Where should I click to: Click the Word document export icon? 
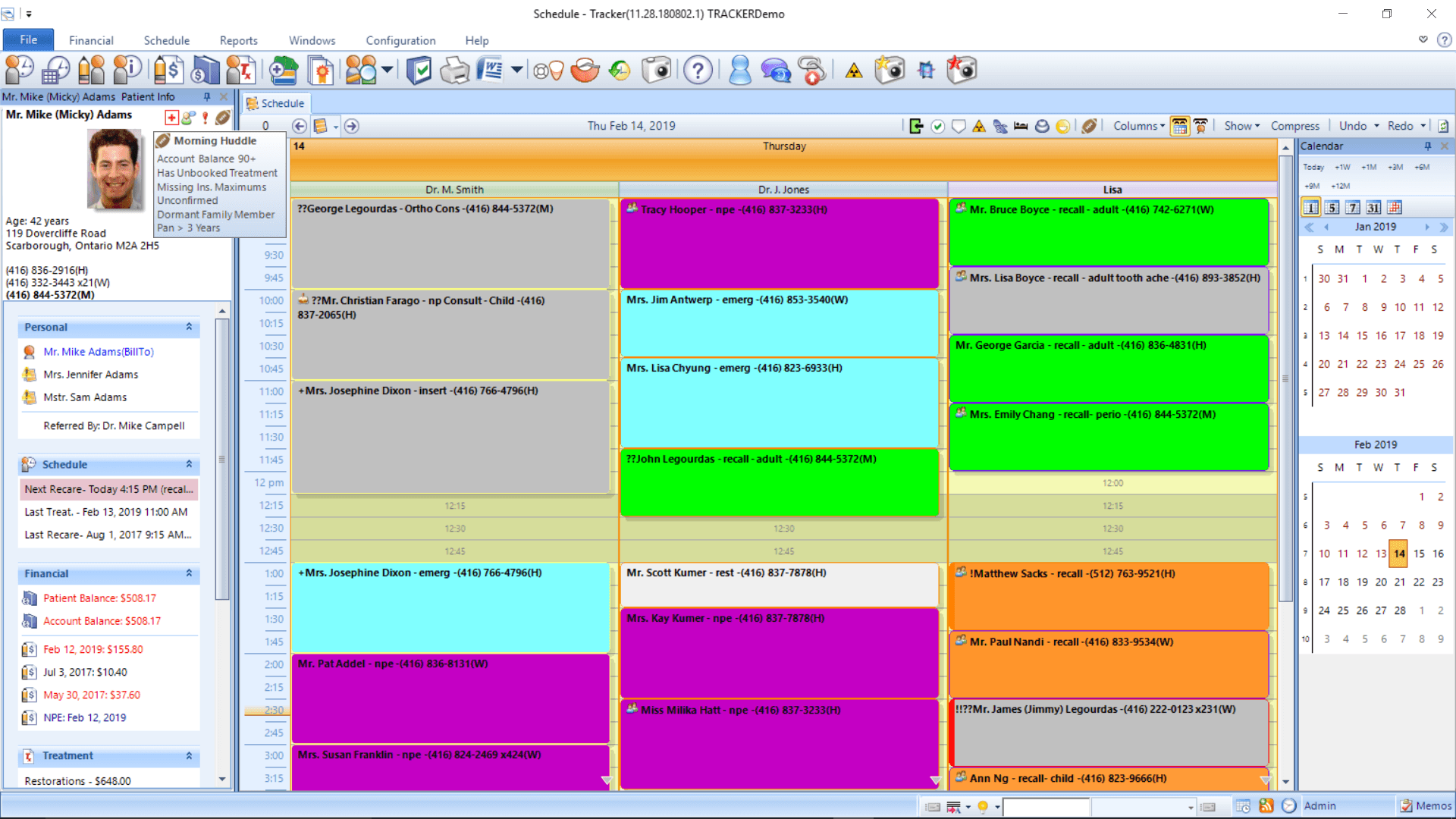[490, 71]
